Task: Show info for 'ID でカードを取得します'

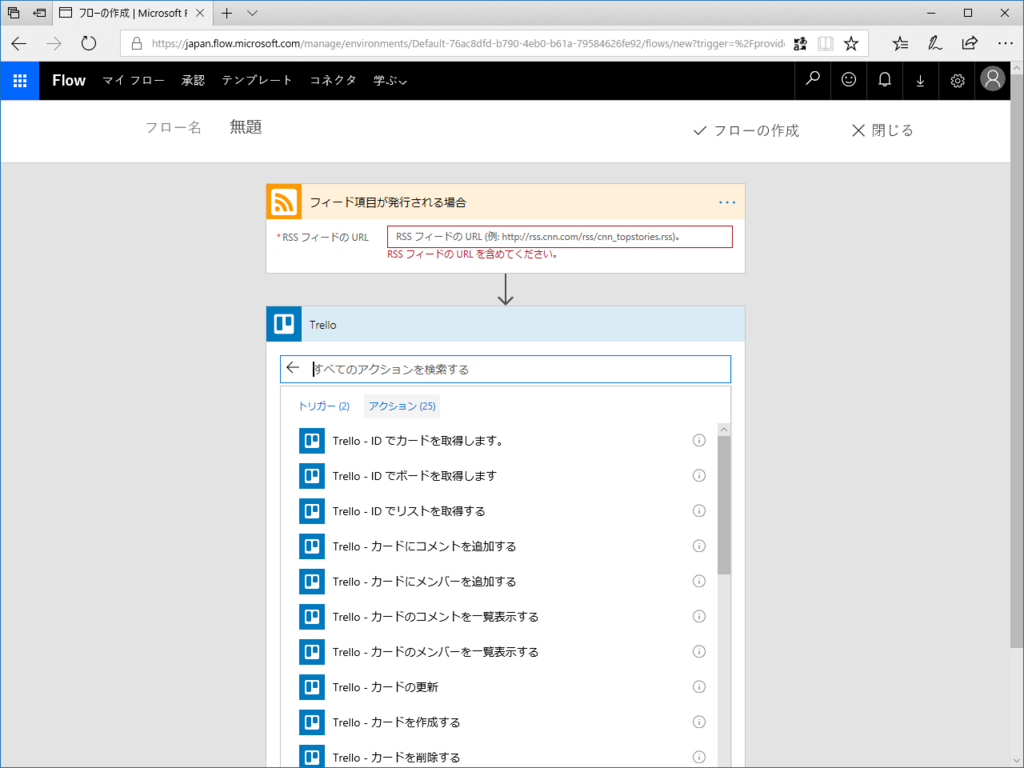Action: pyautogui.click(x=699, y=440)
